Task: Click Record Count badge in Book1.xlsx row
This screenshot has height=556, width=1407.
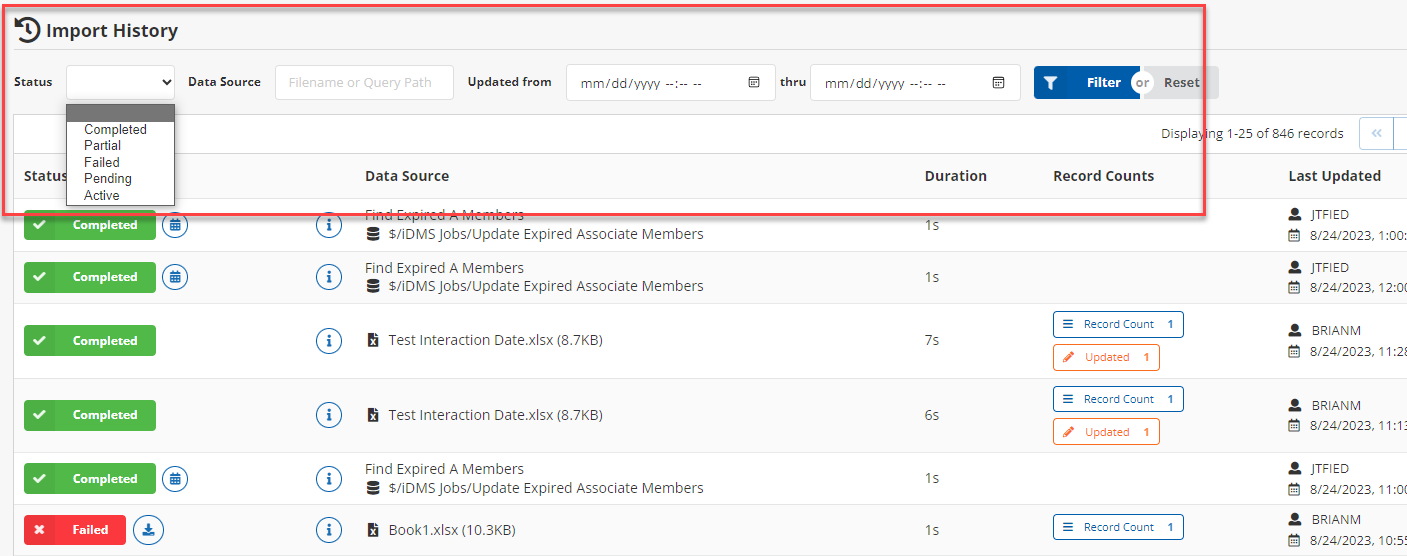Action: [1118, 527]
